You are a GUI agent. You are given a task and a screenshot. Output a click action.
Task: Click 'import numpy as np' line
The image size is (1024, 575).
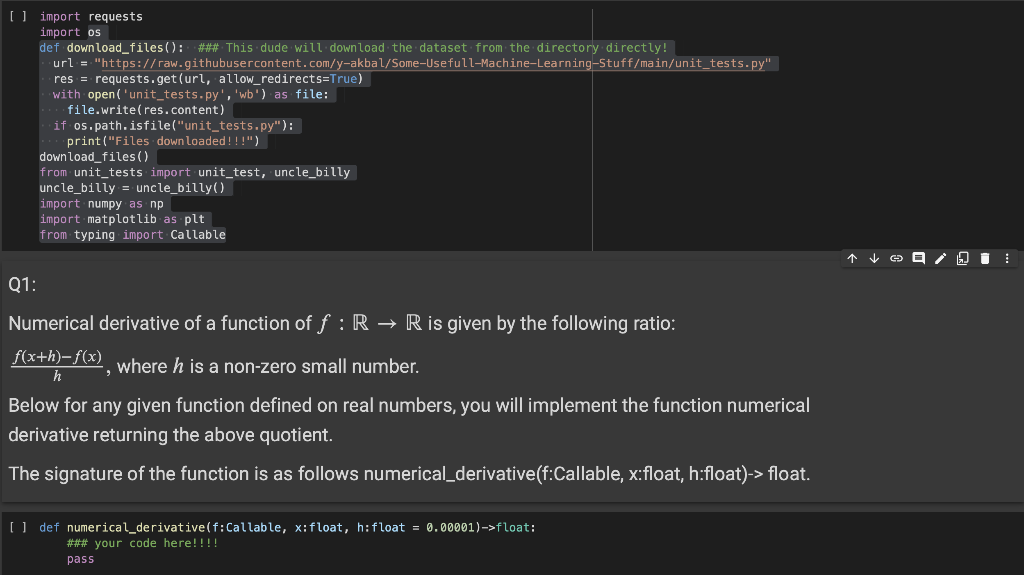[101, 204]
